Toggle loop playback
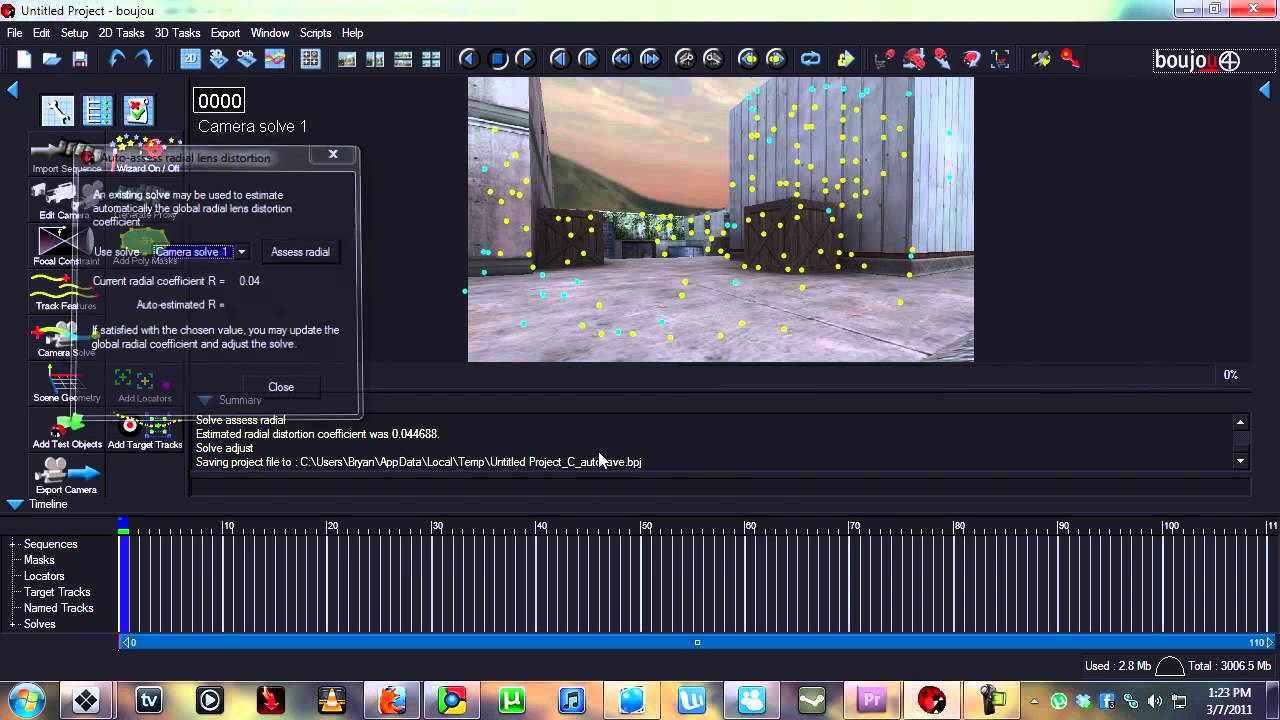The width and height of the screenshot is (1280, 720). (811, 60)
